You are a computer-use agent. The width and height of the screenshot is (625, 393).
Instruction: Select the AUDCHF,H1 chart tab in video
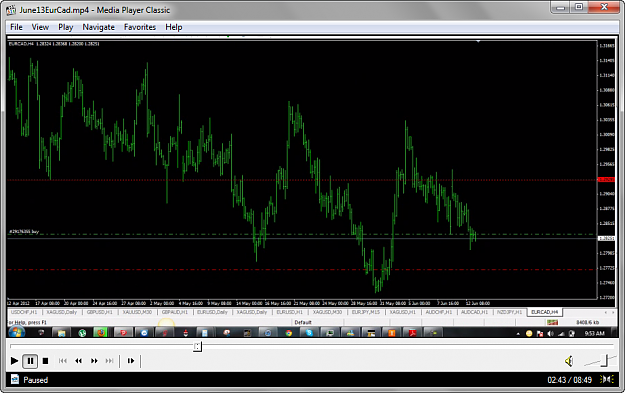point(438,312)
